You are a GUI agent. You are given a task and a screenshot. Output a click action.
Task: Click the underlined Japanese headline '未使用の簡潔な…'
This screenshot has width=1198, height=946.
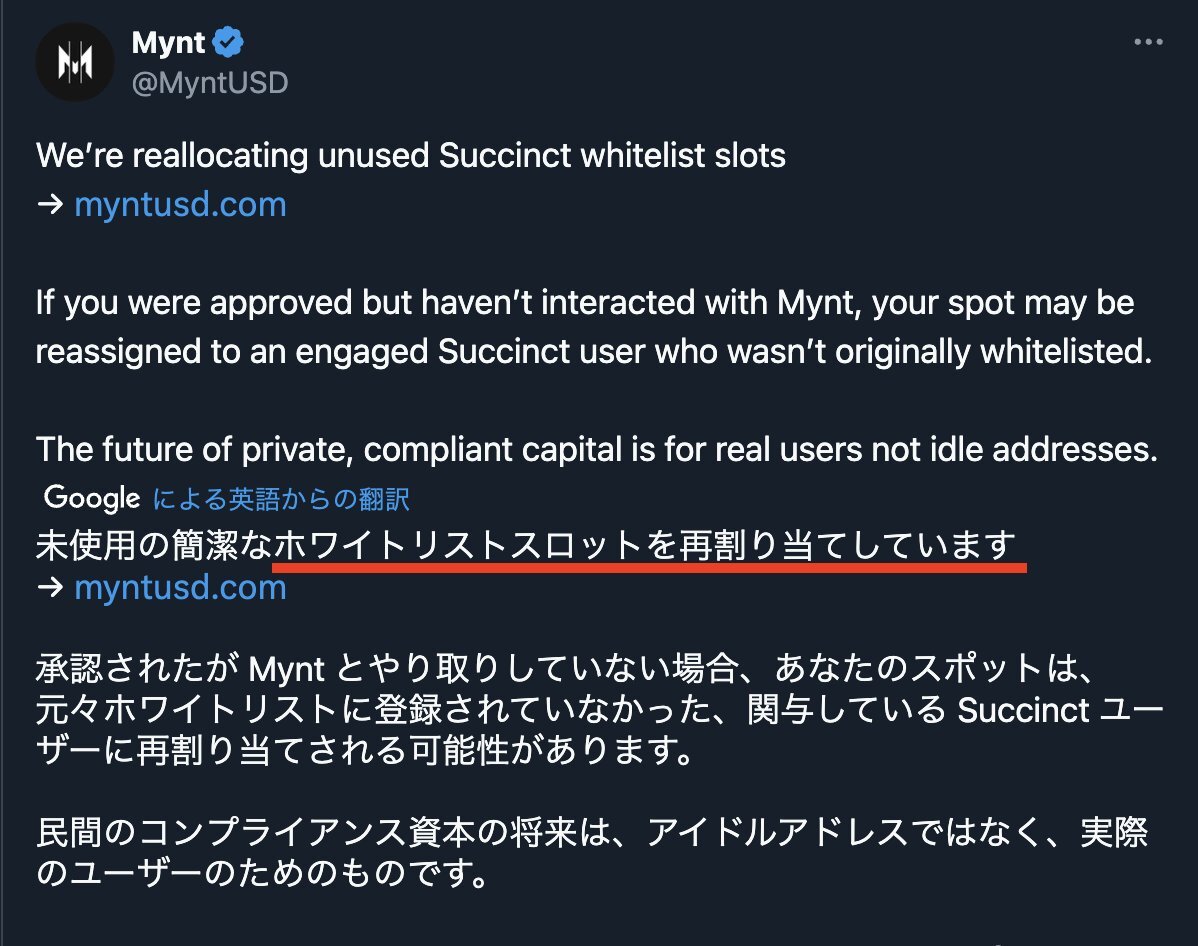pos(526,545)
